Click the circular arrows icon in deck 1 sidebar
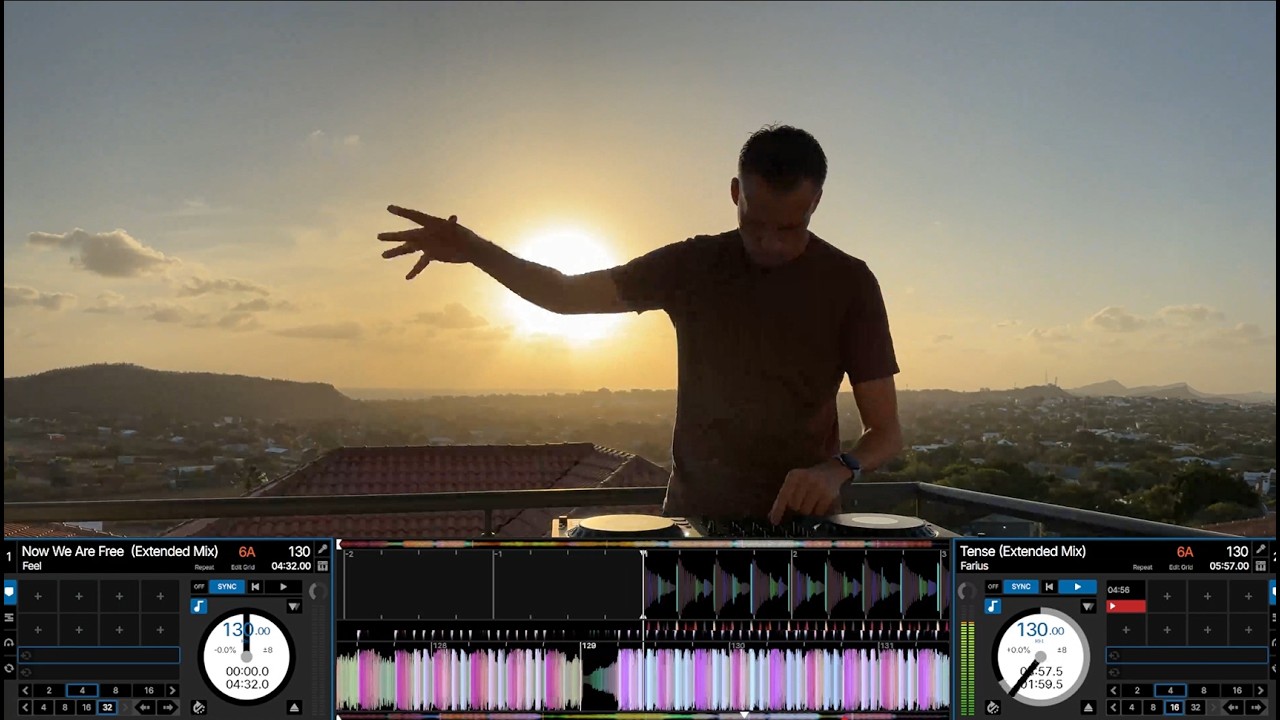 pyautogui.click(x=9, y=668)
